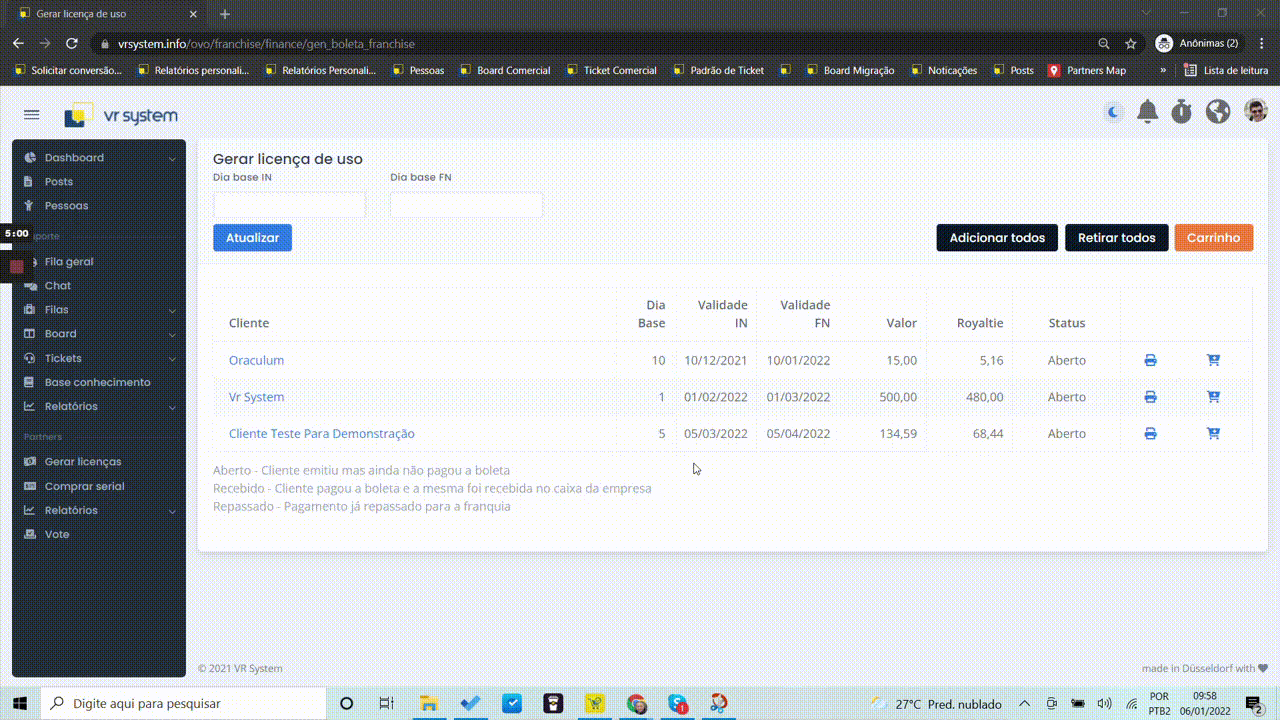Open Gerar licenças in sidebar
The width and height of the screenshot is (1280, 720).
click(x=82, y=462)
